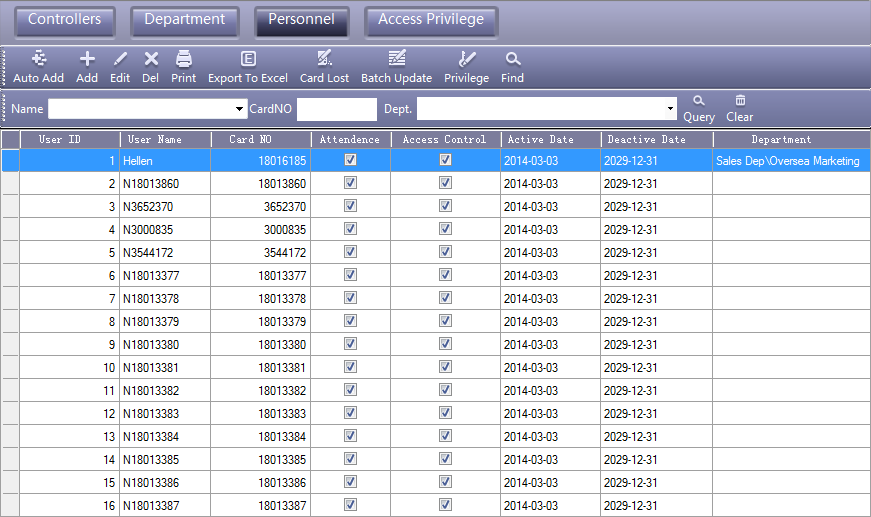The image size is (871, 517).
Task: Switch to the Department tab
Action: (184, 22)
